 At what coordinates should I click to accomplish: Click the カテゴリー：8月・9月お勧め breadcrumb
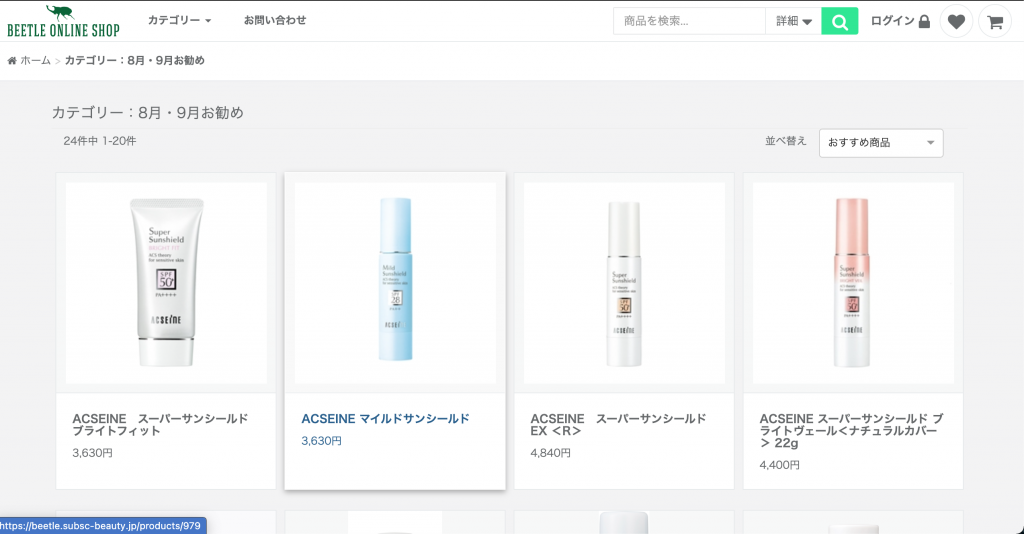[135, 61]
